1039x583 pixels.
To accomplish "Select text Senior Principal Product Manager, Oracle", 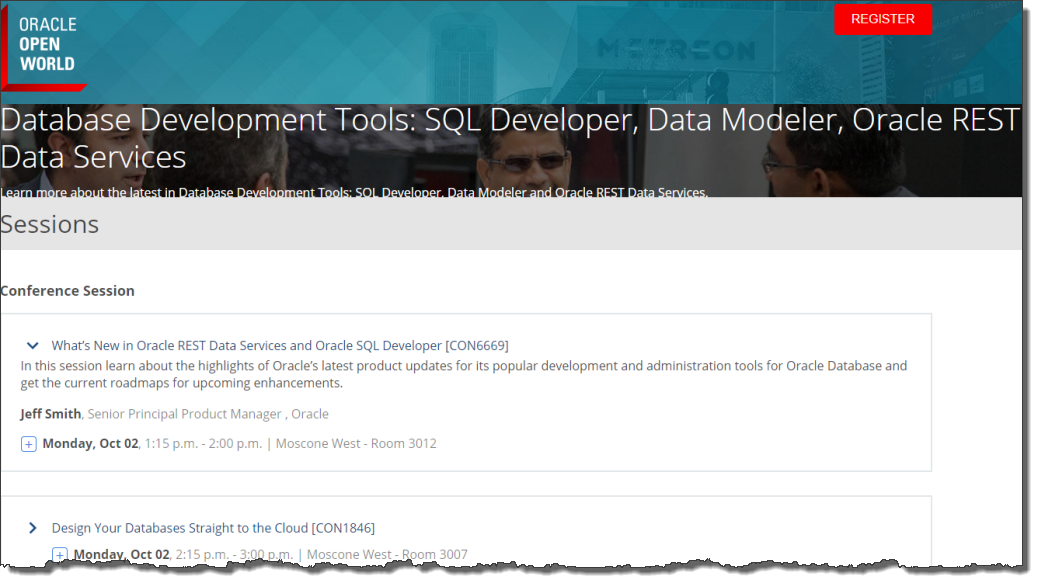I will [208, 413].
